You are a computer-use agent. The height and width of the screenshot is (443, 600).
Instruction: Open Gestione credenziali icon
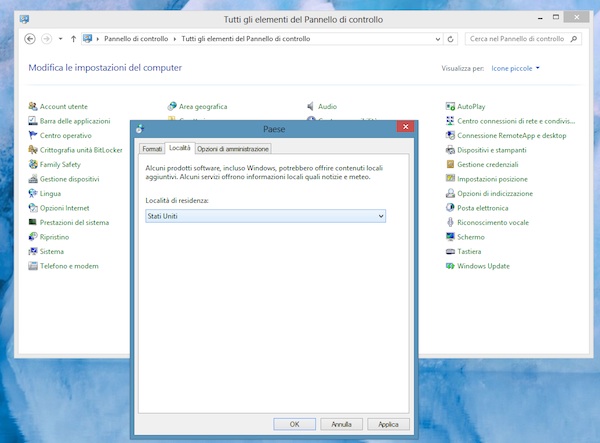(450, 164)
